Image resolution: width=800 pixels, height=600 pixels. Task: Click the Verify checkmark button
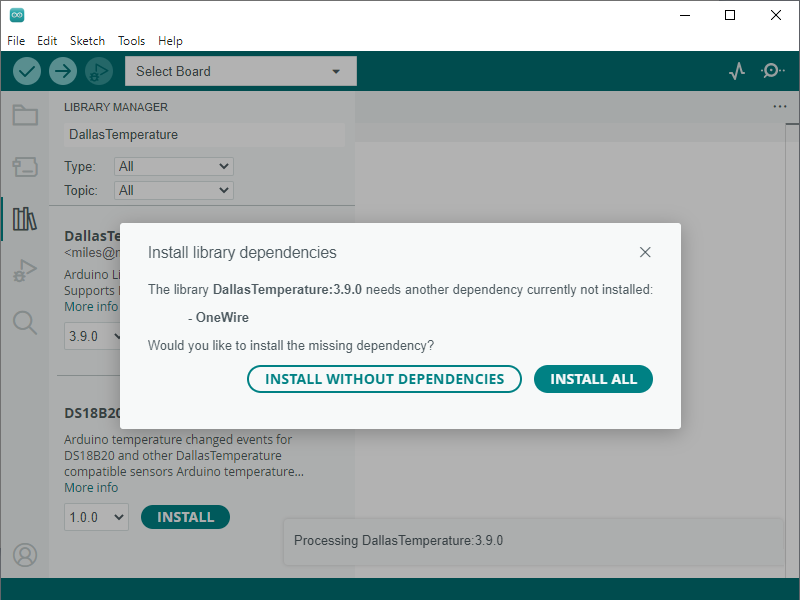click(27, 71)
